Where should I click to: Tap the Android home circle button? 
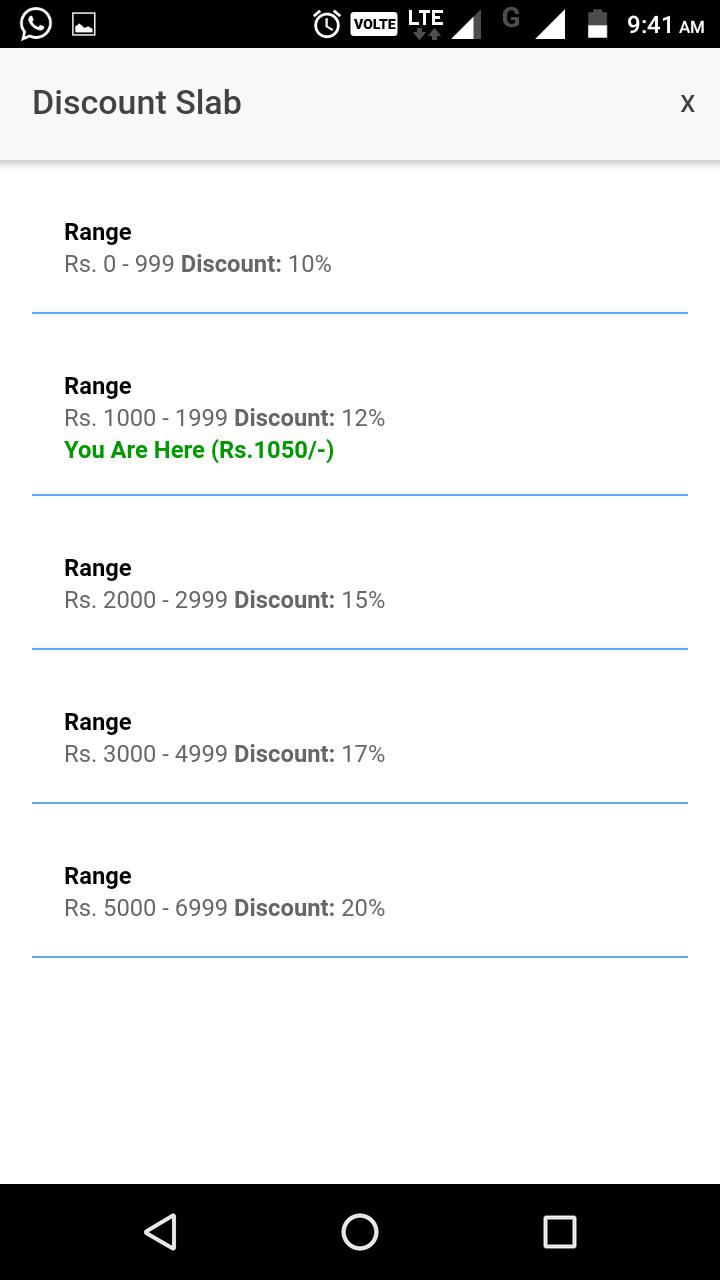click(360, 1232)
